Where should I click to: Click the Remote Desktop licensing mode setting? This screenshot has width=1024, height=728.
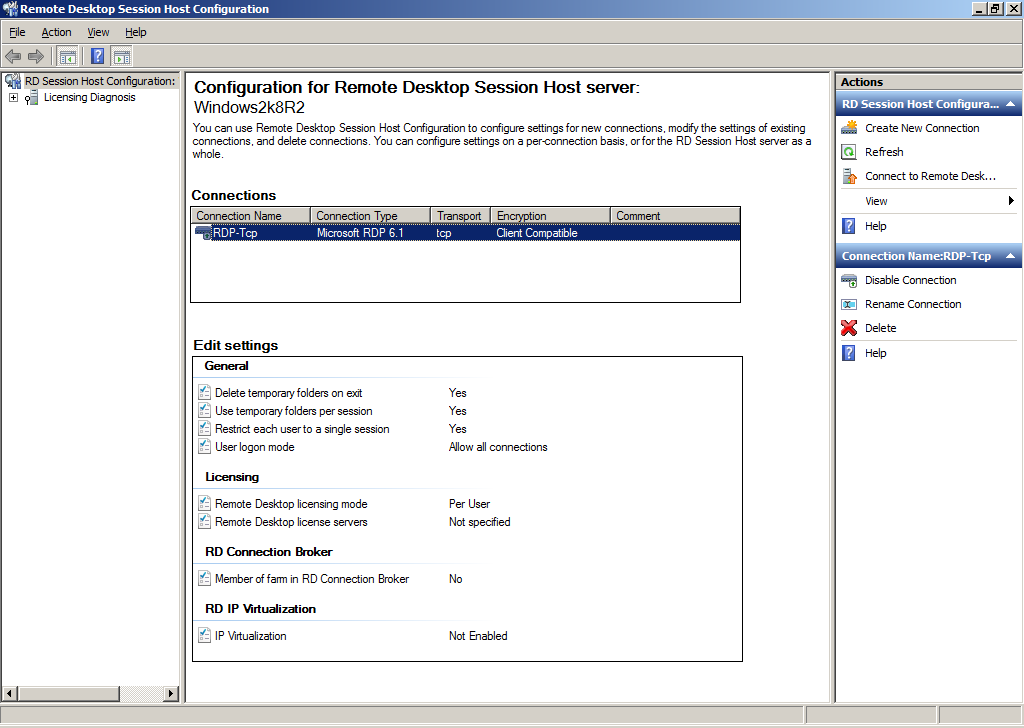point(291,504)
